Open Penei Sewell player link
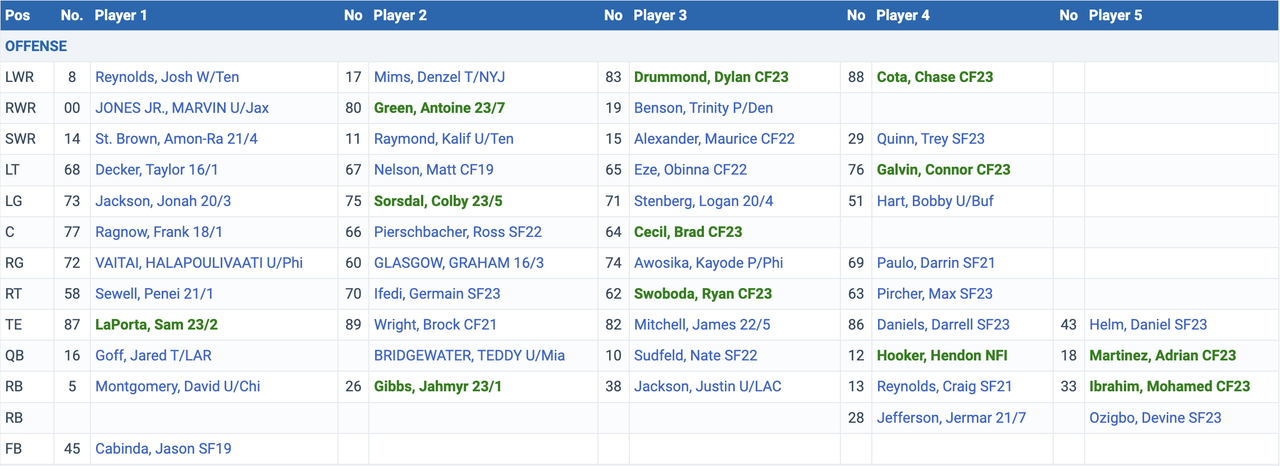The height and width of the screenshot is (466, 1280). [x=154, y=293]
